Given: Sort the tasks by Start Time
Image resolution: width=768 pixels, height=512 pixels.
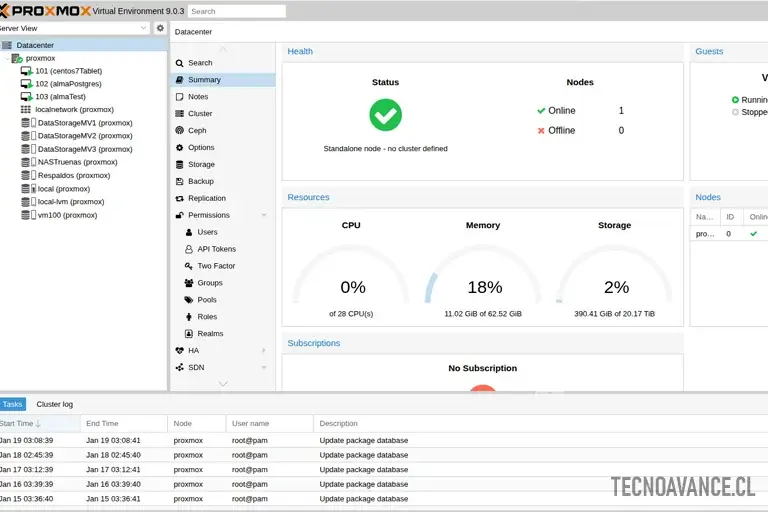Looking at the screenshot, I should [x=39, y=423].
